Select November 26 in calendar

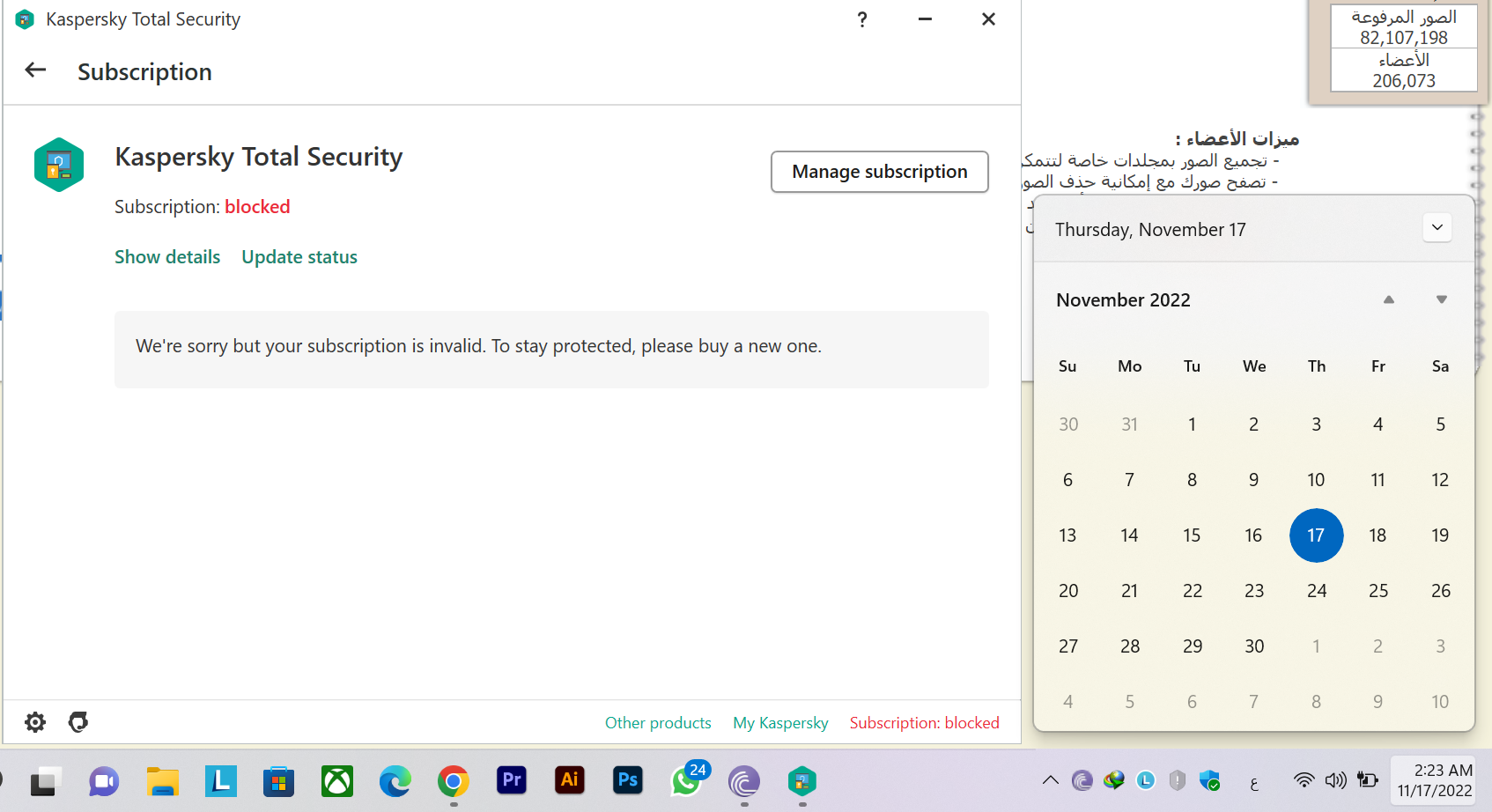[x=1440, y=591]
